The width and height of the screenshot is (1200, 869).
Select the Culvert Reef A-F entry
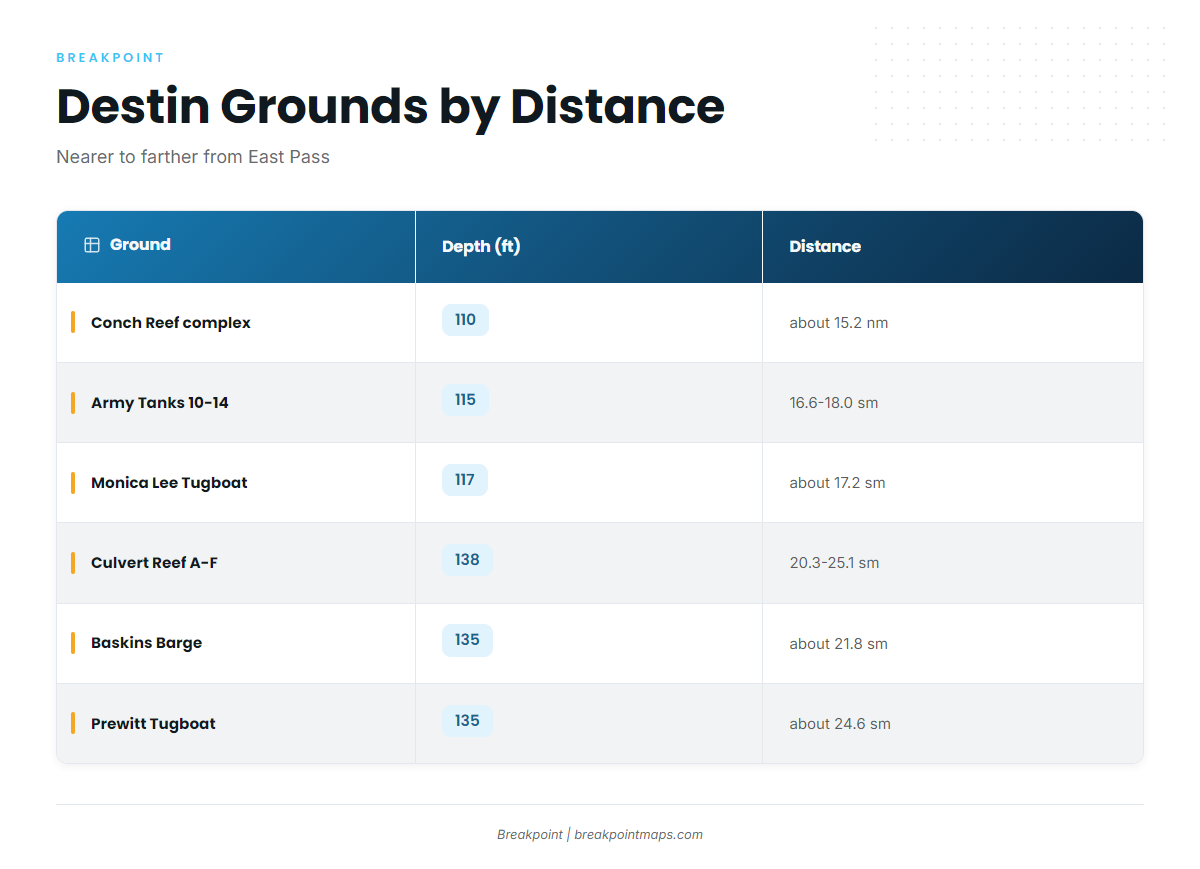point(154,563)
